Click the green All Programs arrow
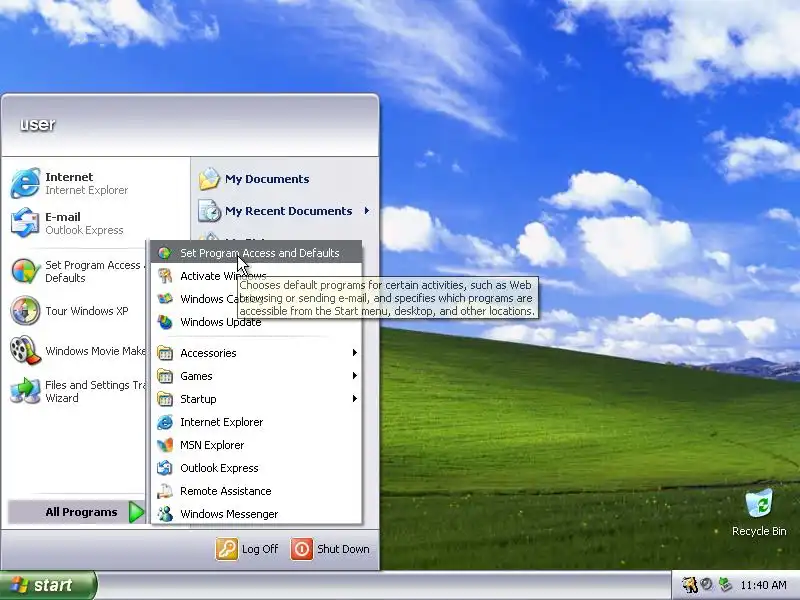The image size is (800, 600). coord(136,512)
